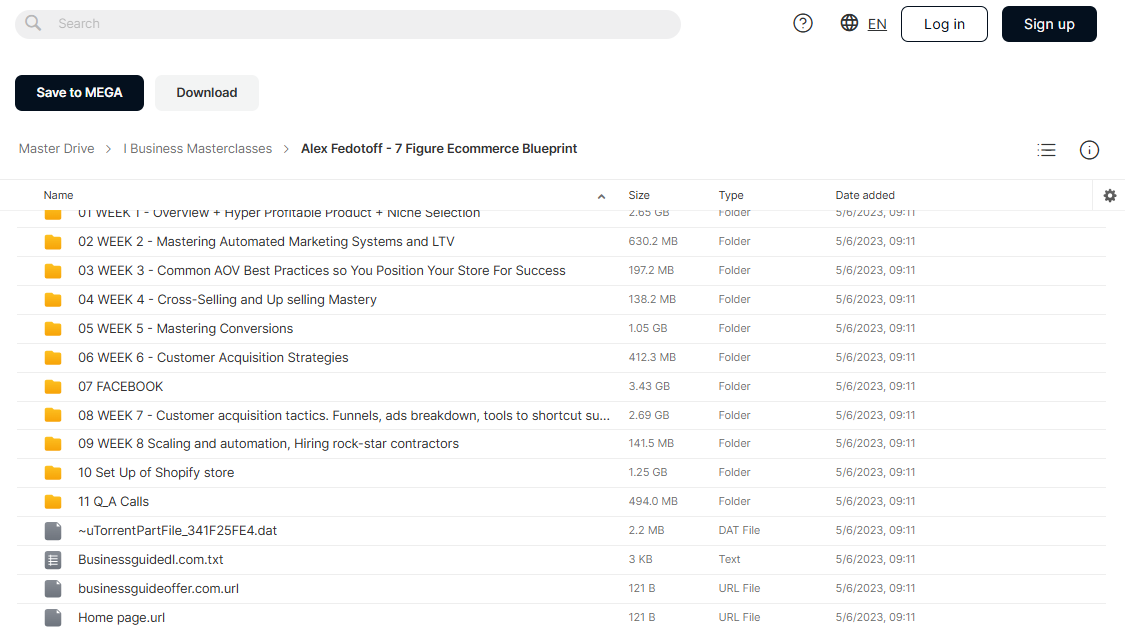Click text file icon of Businessguidedl.com.txt
1125x631 pixels.
click(53, 559)
